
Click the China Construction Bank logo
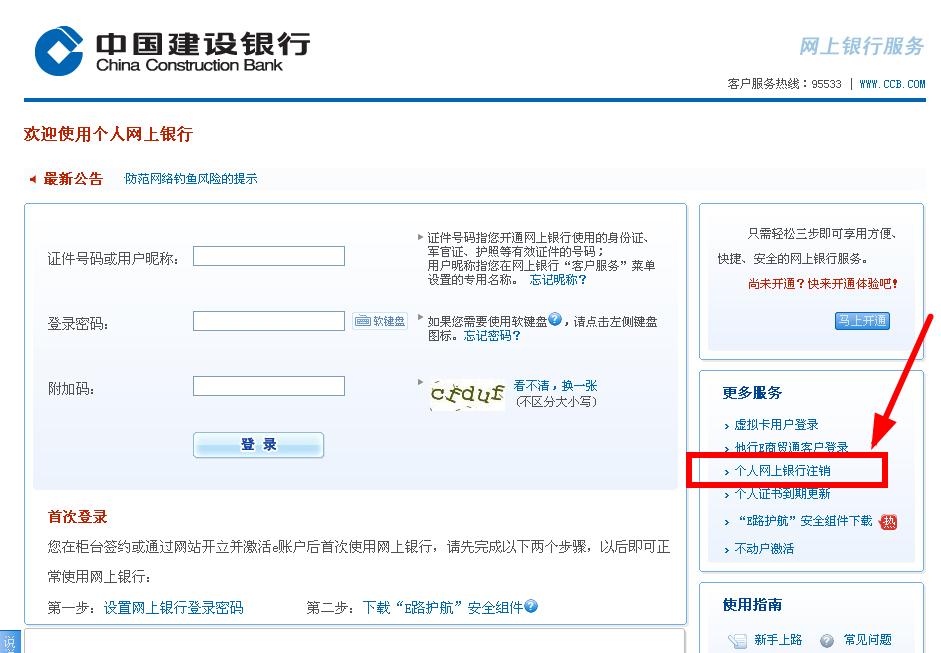(x=172, y=50)
